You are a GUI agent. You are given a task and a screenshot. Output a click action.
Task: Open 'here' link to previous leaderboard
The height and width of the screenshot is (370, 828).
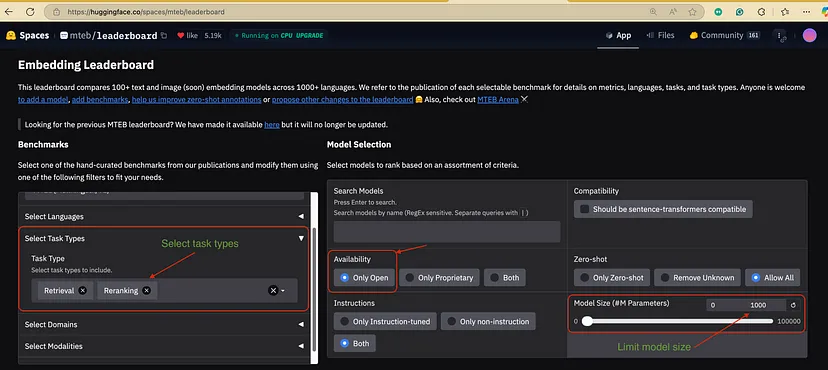pos(272,125)
